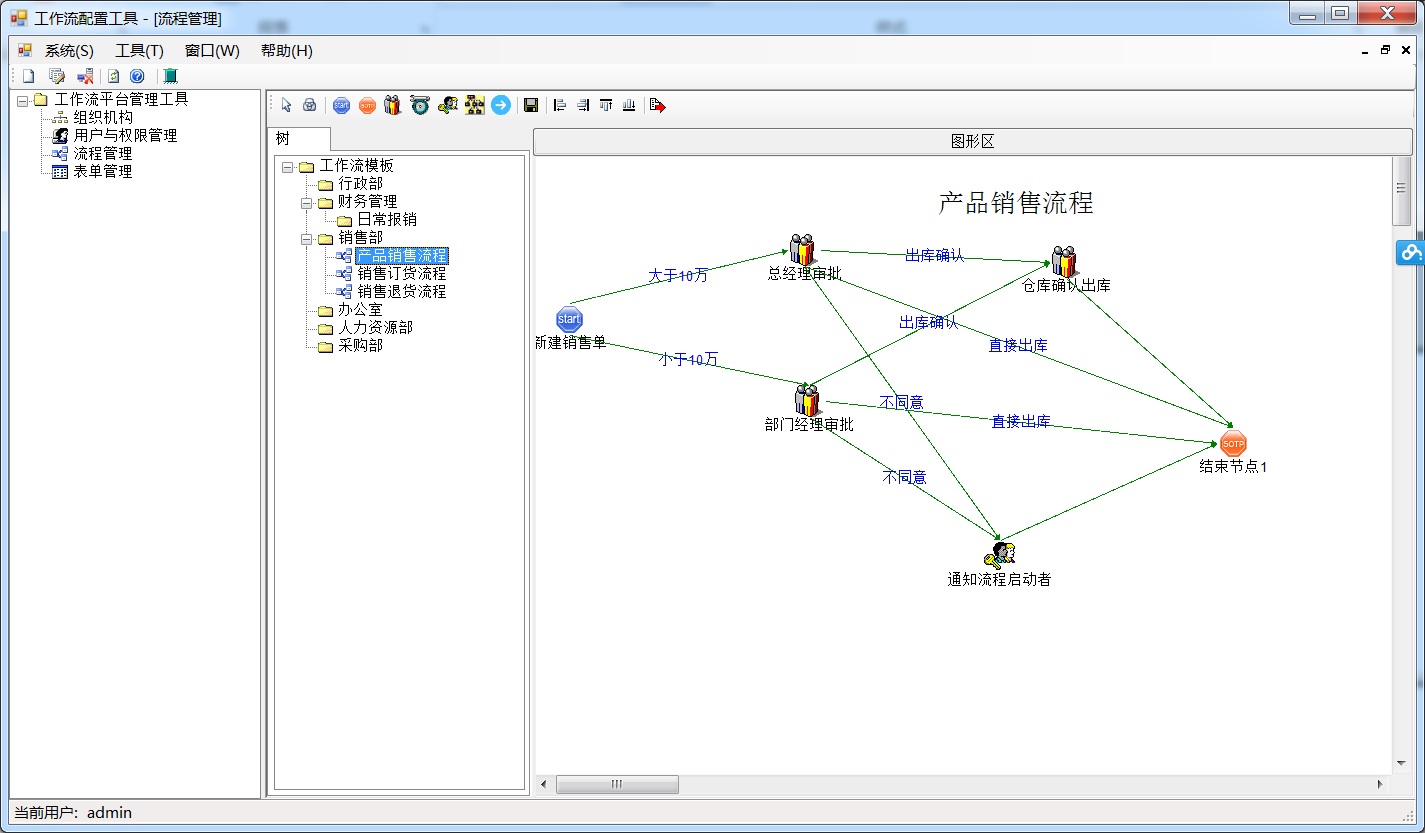Click the blue help question mark icon
Viewport: 1425px width, 833px height.
[137, 76]
